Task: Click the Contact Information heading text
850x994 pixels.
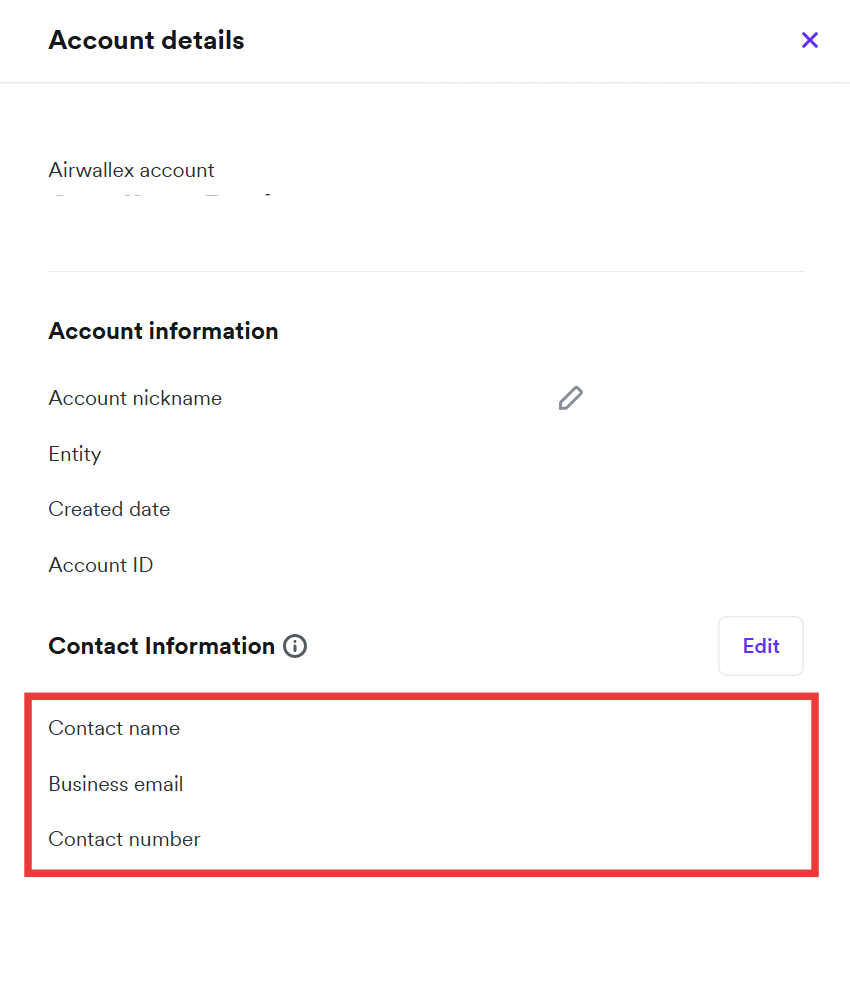Action: click(x=161, y=646)
